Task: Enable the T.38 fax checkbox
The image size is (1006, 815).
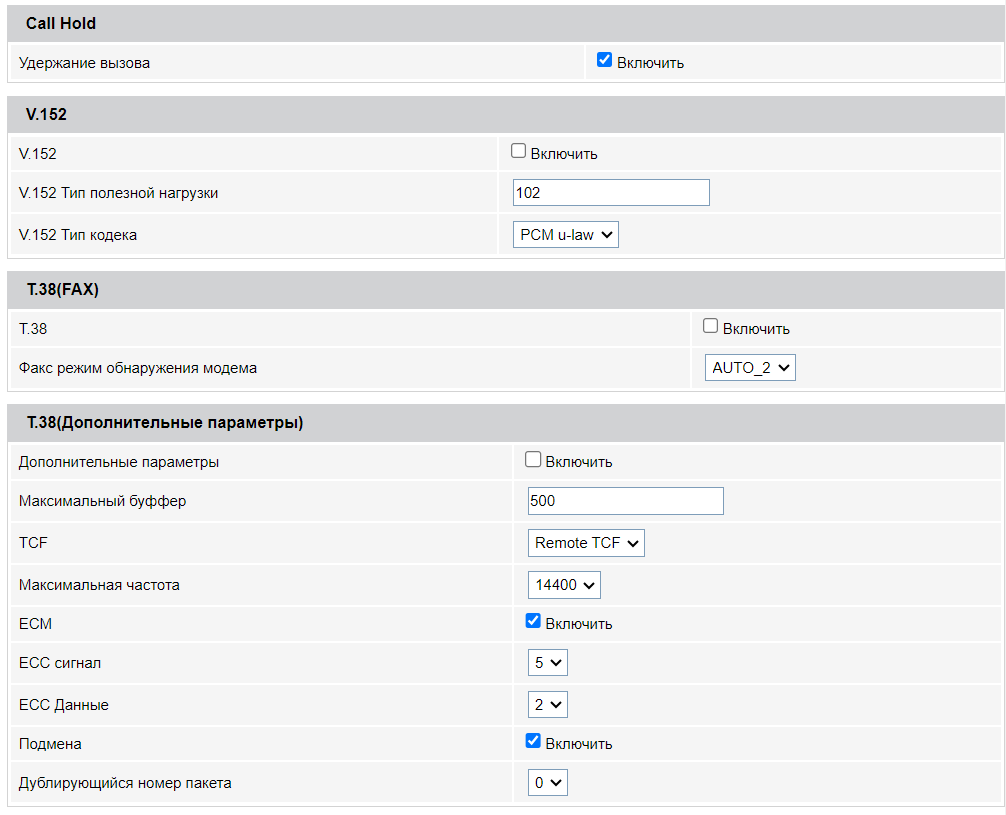Action: (710, 326)
